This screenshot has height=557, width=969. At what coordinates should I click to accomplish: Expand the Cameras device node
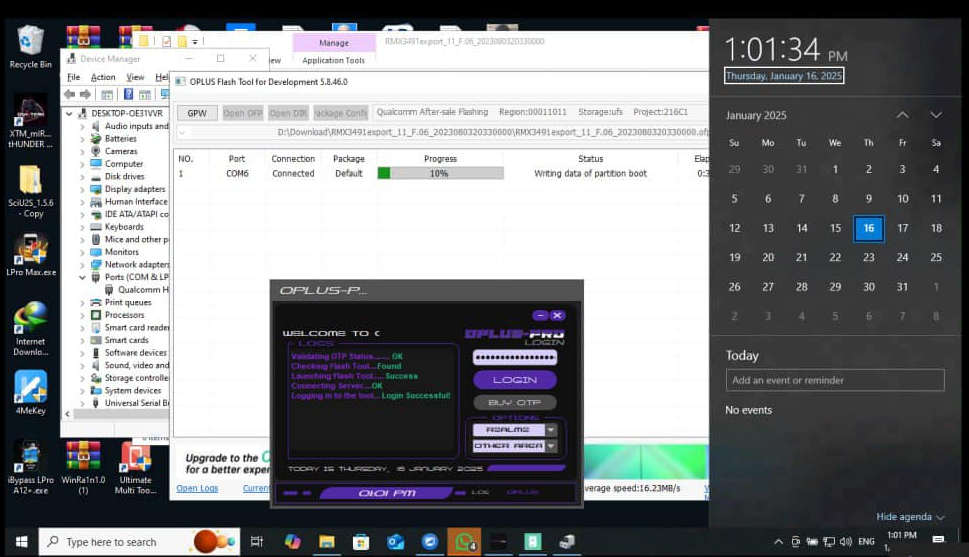coord(82,151)
